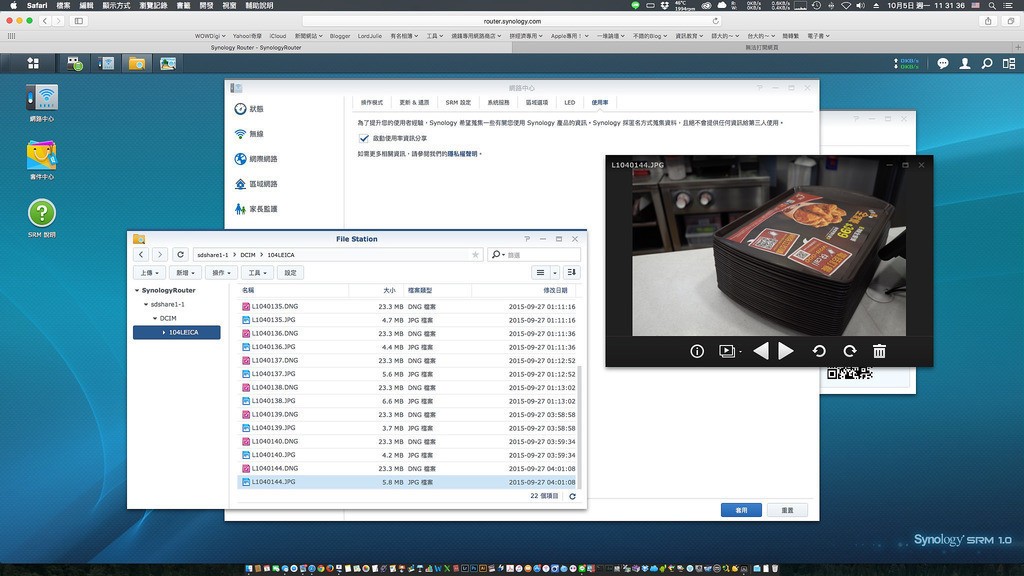1024x576 pixels.
Task: Collapse the SynologyRouter tree node
Action: click(137, 291)
